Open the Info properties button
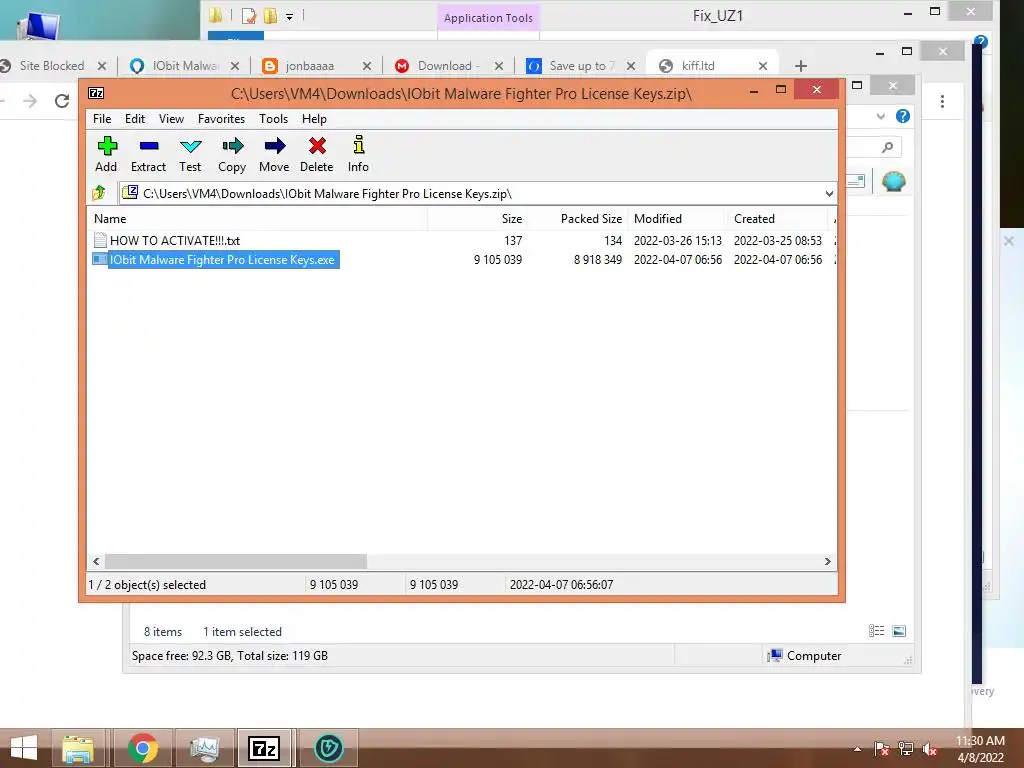This screenshot has width=1024, height=768. [x=358, y=154]
